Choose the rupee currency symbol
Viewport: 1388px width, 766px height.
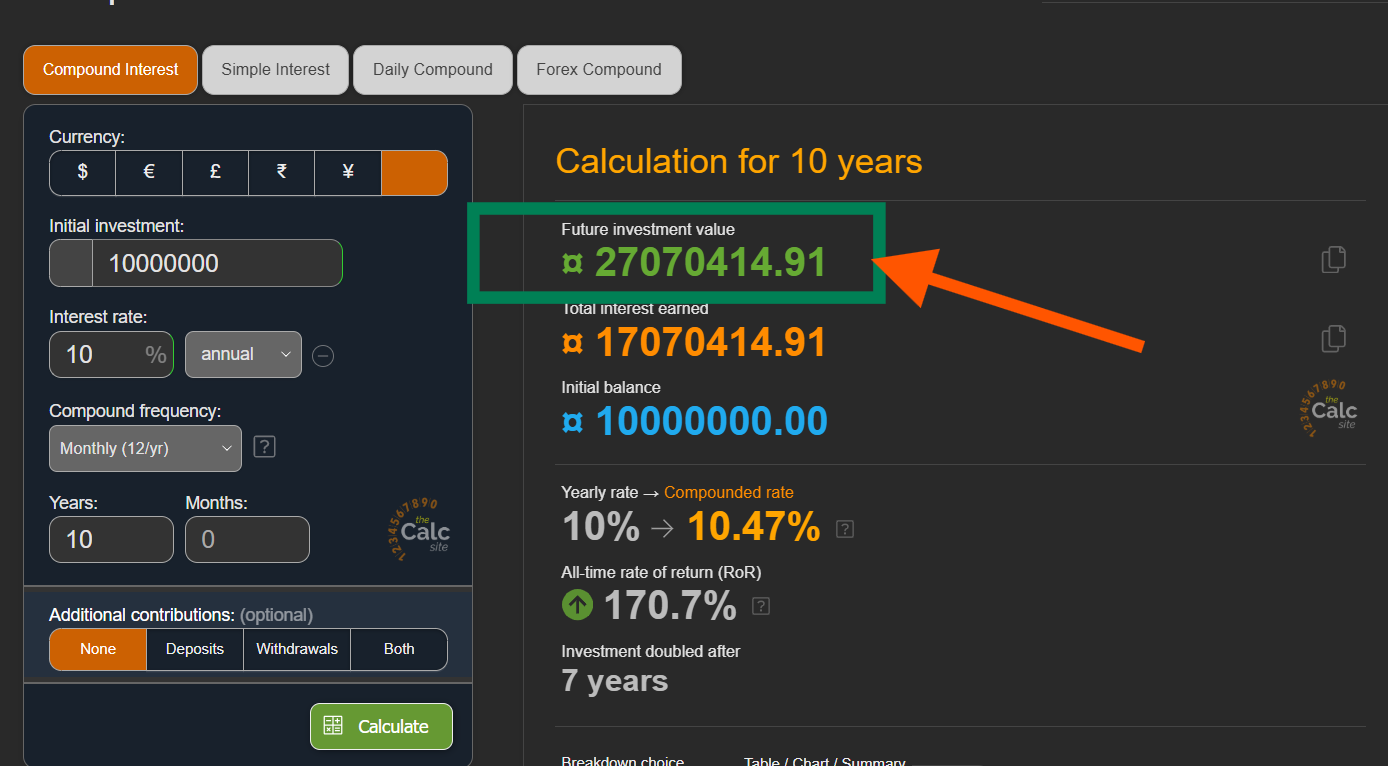click(x=281, y=172)
